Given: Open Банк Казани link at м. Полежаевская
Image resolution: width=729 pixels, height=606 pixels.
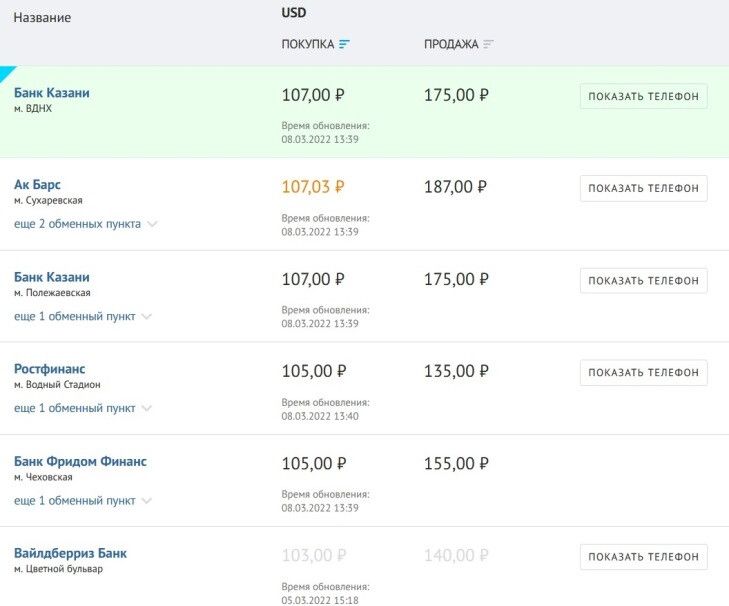Looking at the screenshot, I should 52,277.
